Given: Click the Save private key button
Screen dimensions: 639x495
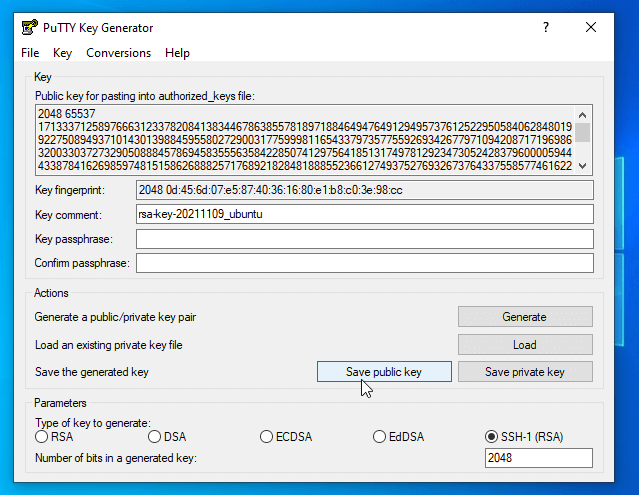Looking at the screenshot, I should point(525,372).
